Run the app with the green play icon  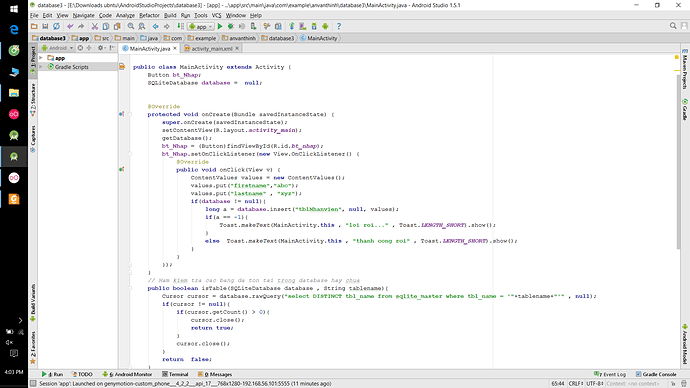tap(220, 26)
